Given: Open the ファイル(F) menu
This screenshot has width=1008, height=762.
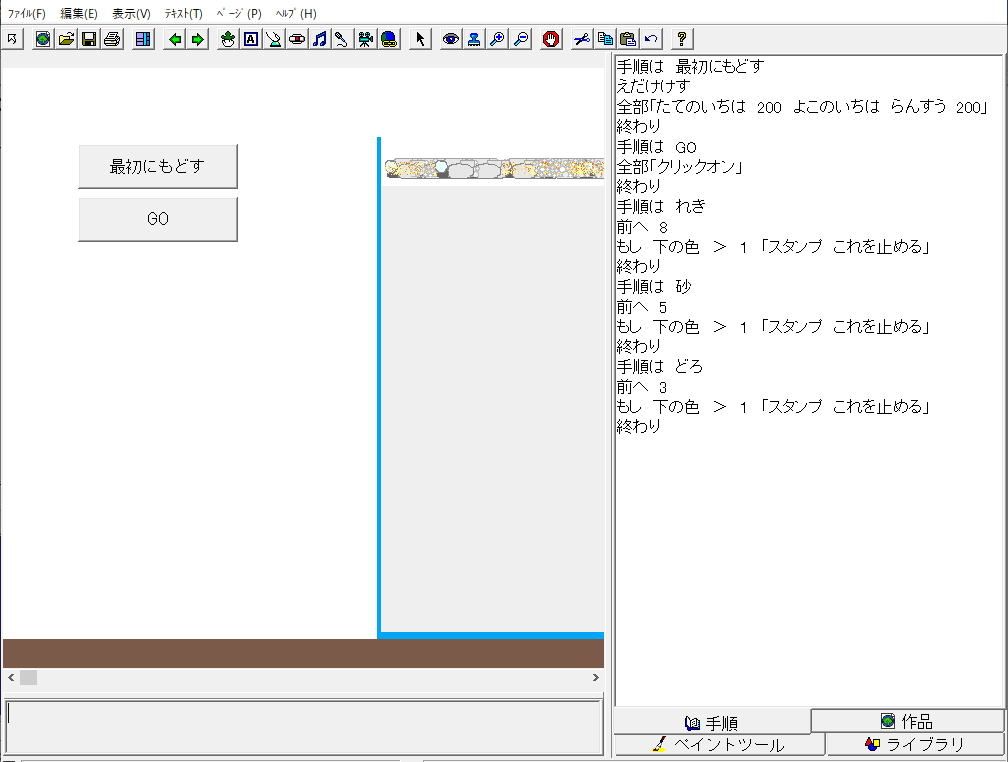Looking at the screenshot, I should (x=26, y=14).
